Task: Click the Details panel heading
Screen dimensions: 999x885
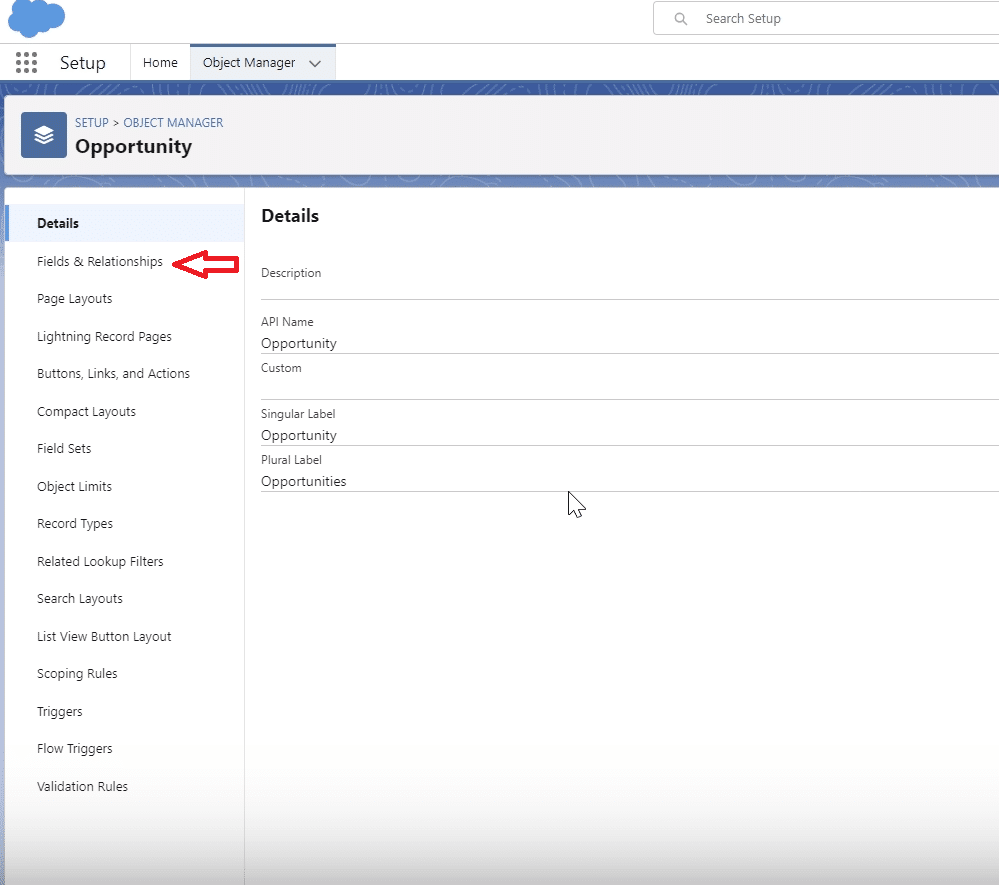Action: coord(290,216)
